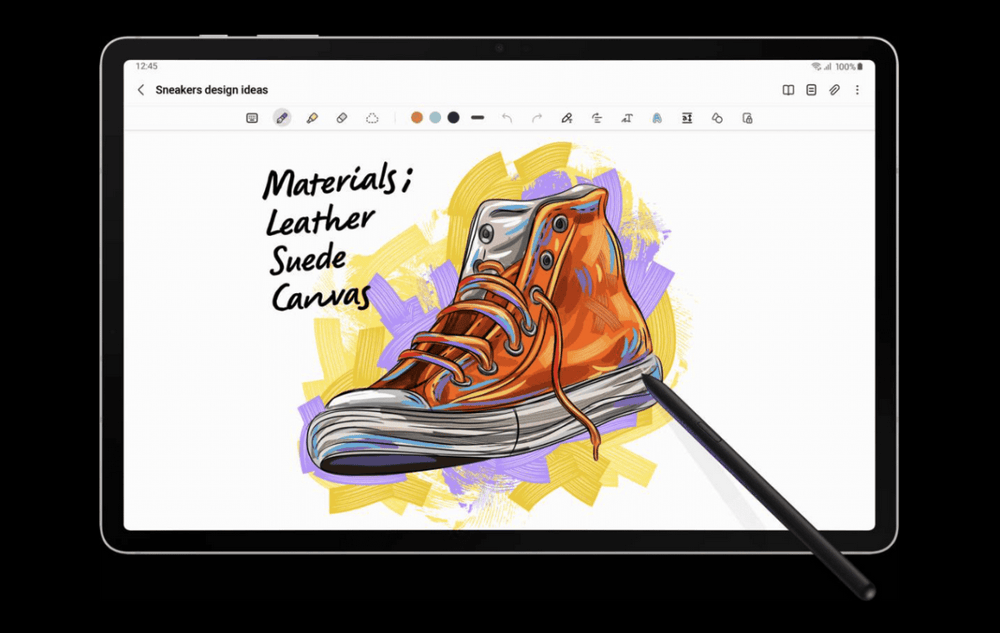Open pen stroke thickness selector

click(x=478, y=118)
